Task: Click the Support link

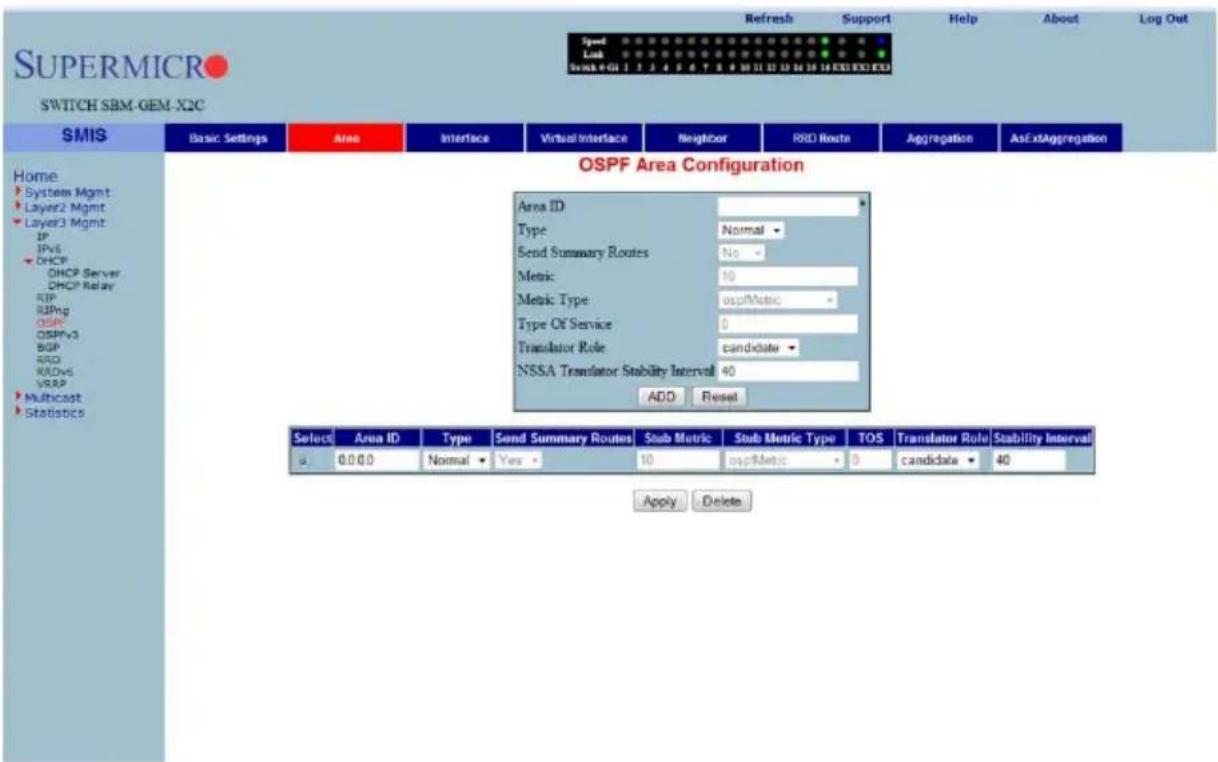Action: click(x=866, y=18)
